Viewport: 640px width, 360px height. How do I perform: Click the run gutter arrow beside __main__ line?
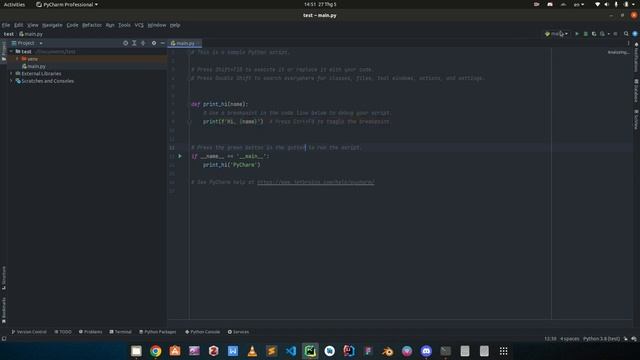point(180,156)
